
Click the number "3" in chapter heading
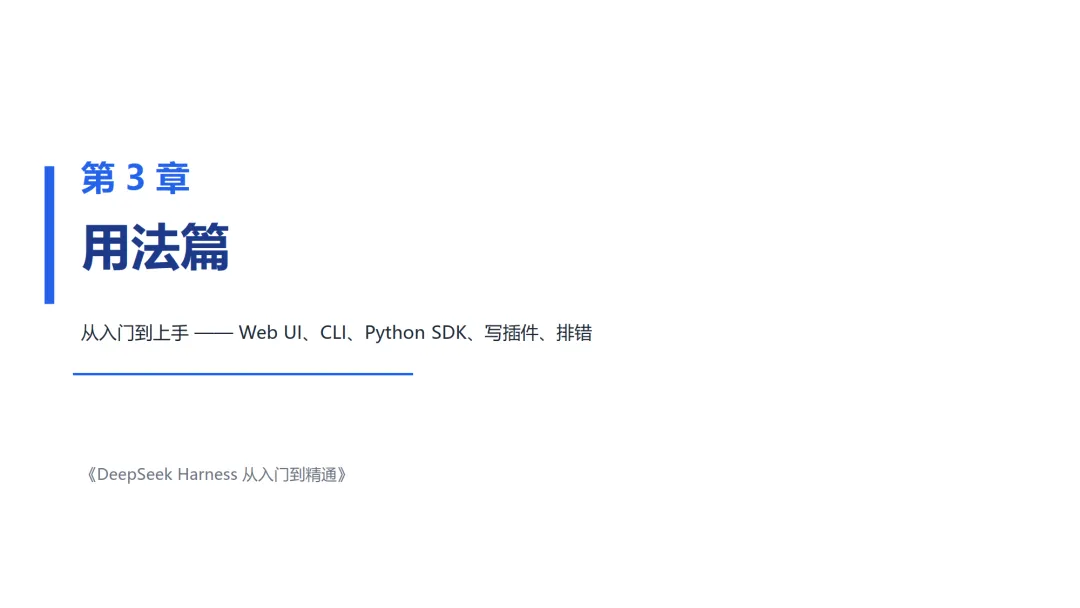(136, 178)
